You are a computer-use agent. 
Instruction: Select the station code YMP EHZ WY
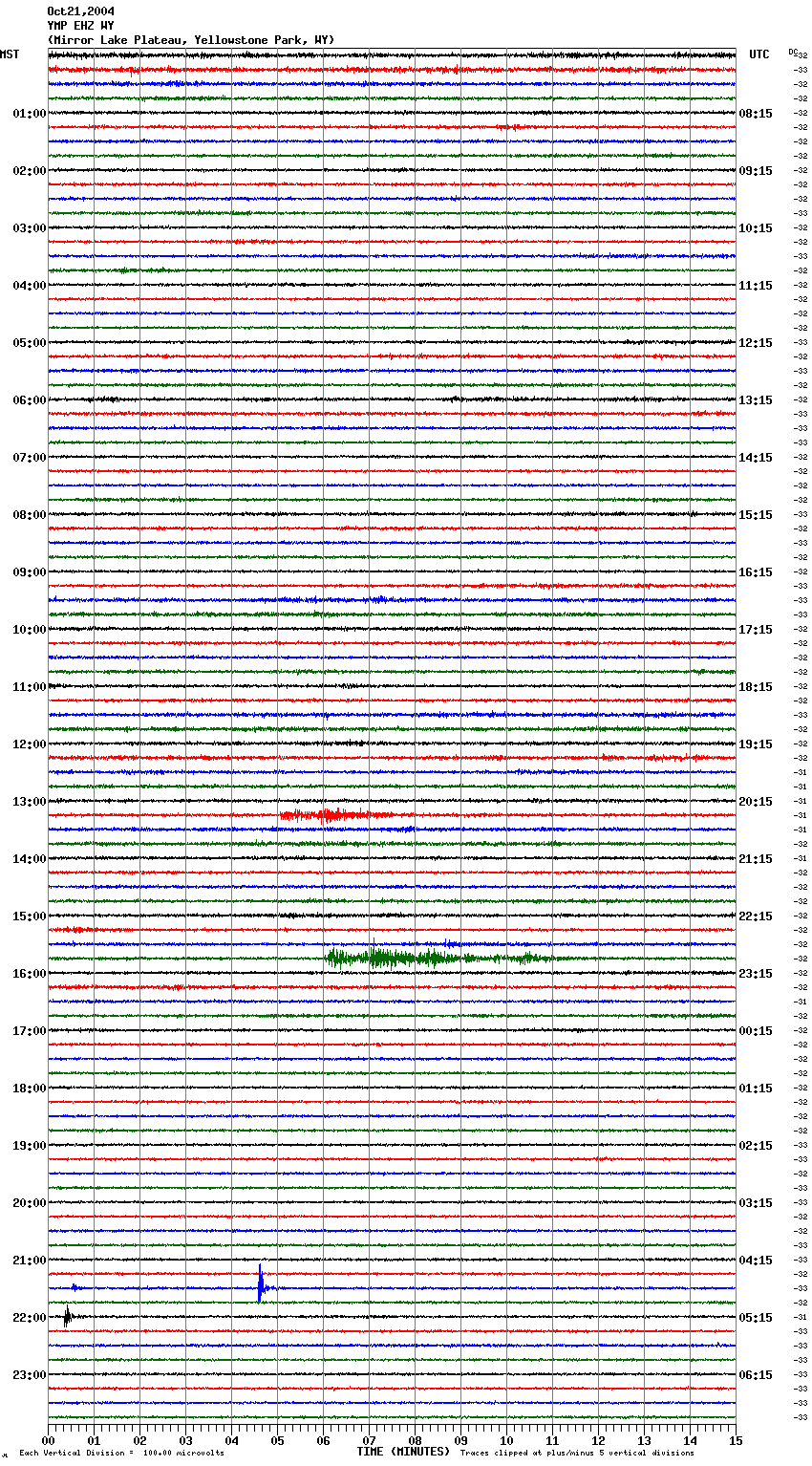[80, 26]
